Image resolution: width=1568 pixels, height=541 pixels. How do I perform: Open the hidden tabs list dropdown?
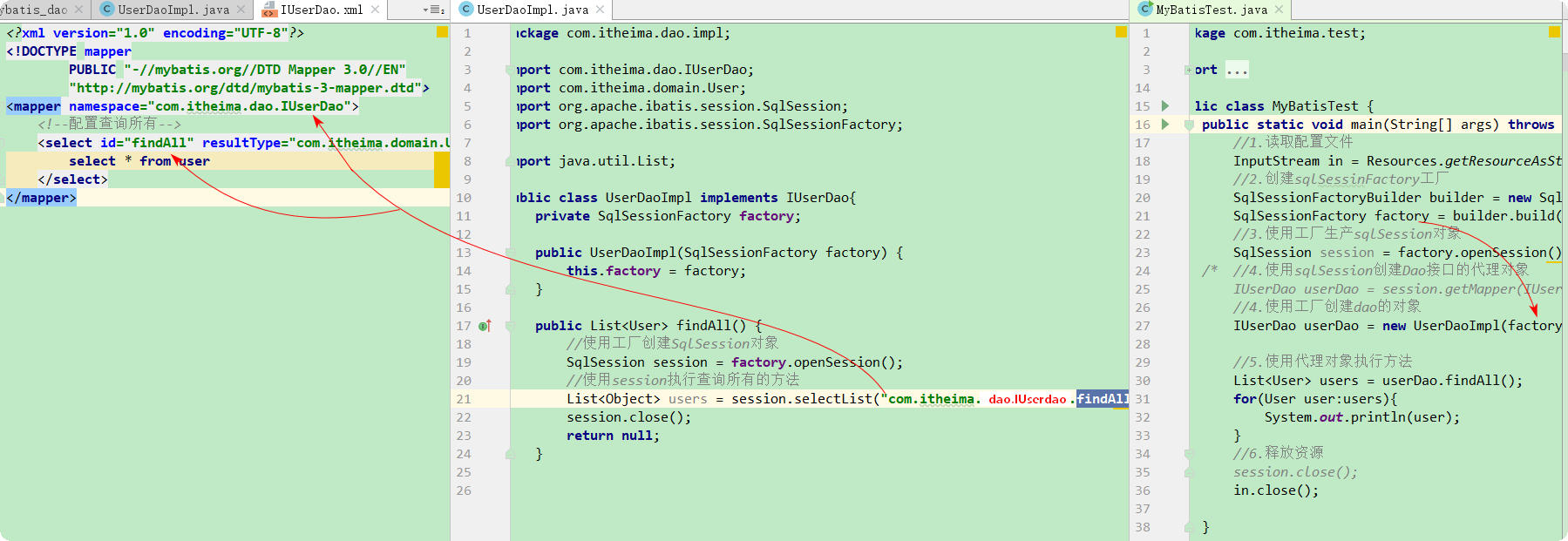(433, 10)
